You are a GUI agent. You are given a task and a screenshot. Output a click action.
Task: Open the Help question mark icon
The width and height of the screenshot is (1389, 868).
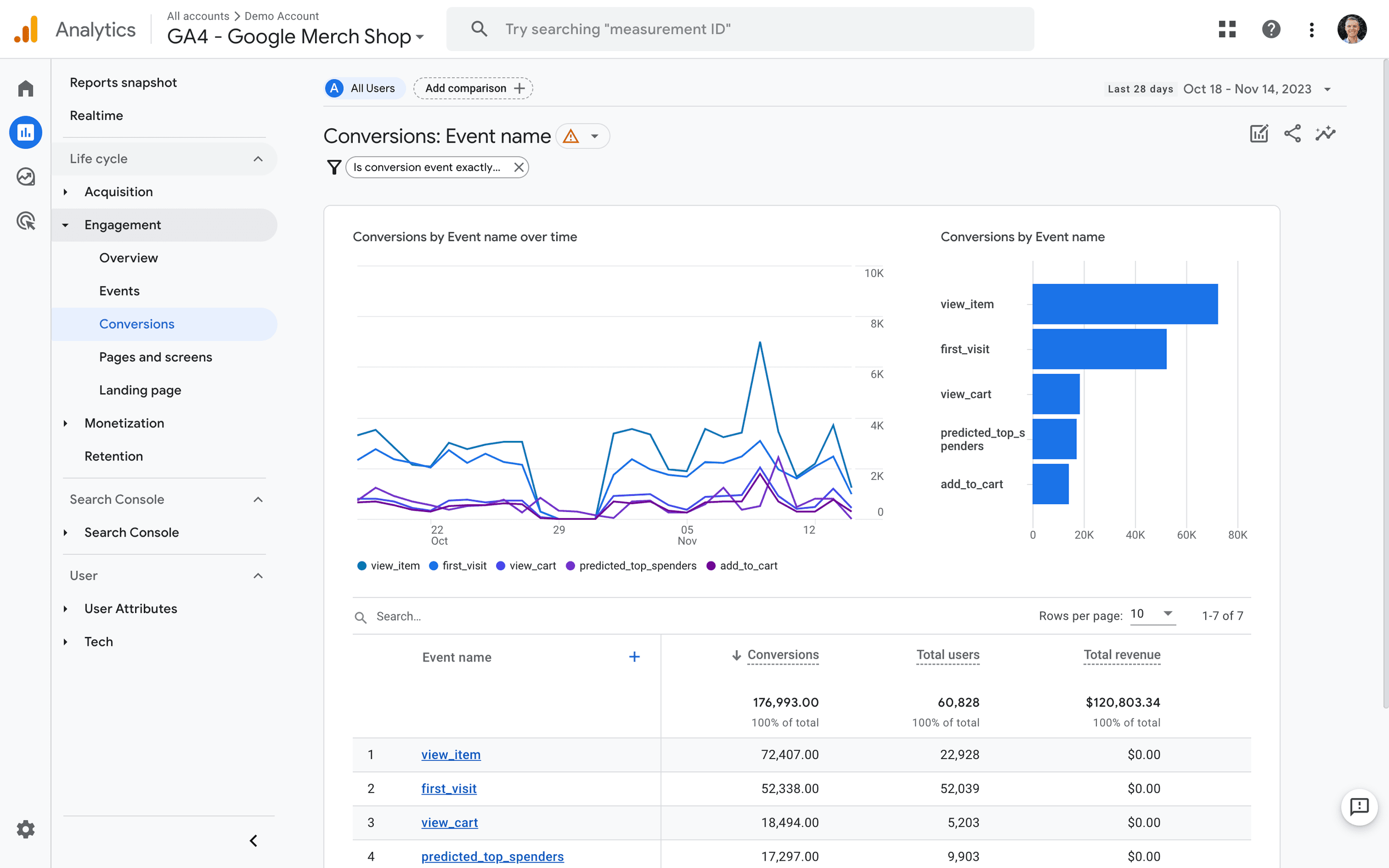(x=1271, y=29)
